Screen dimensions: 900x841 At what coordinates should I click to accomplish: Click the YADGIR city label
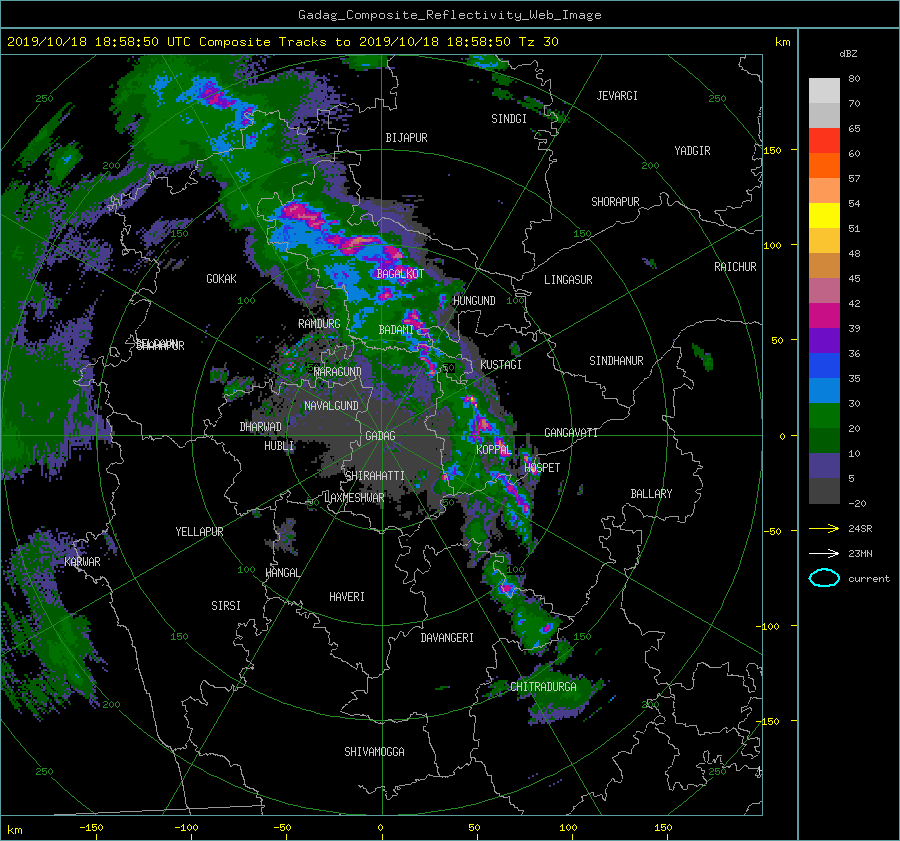pos(692,151)
